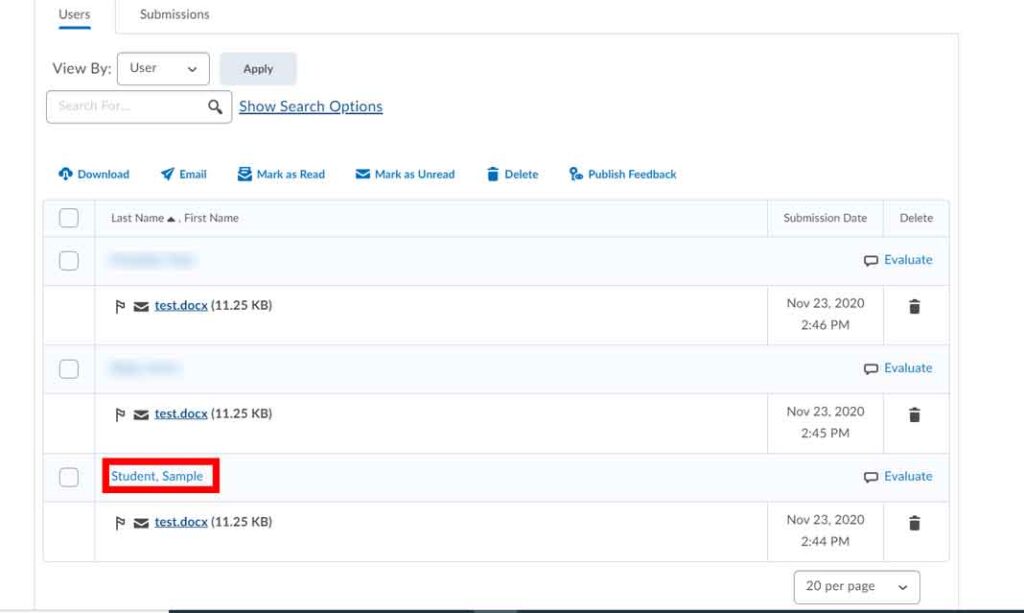This screenshot has width=1024, height=613.
Task: Switch to the Submissions tab
Action: pos(174,15)
